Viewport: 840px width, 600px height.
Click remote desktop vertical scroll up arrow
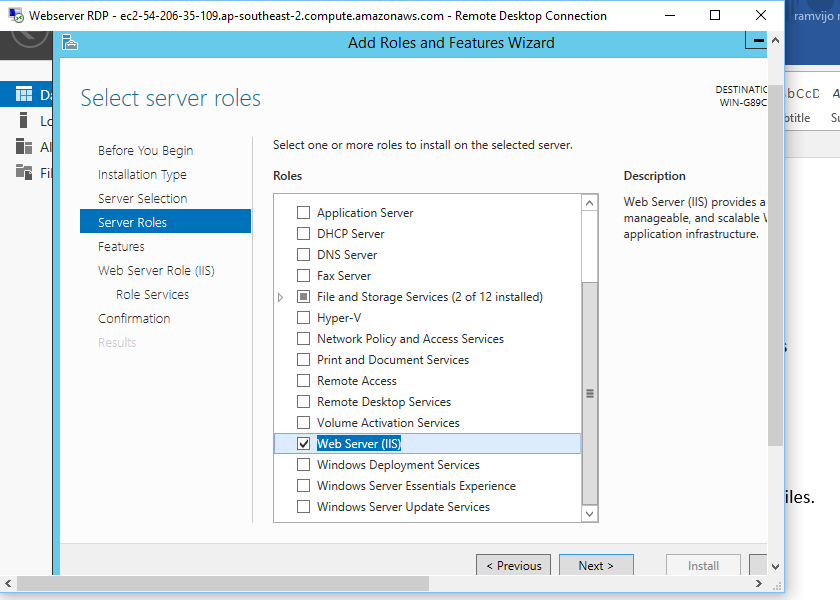[775, 40]
